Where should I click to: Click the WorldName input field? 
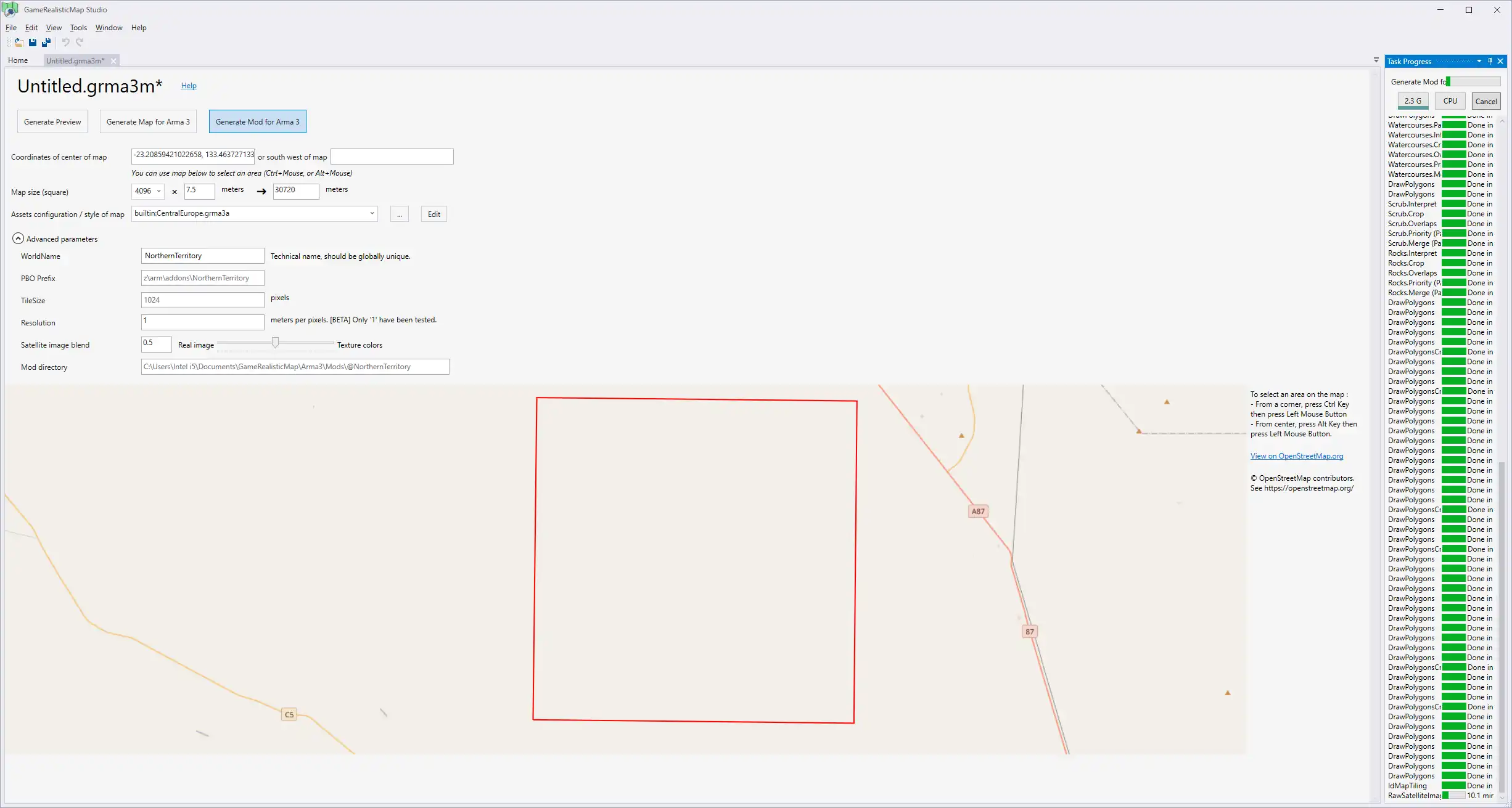click(201, 255)
